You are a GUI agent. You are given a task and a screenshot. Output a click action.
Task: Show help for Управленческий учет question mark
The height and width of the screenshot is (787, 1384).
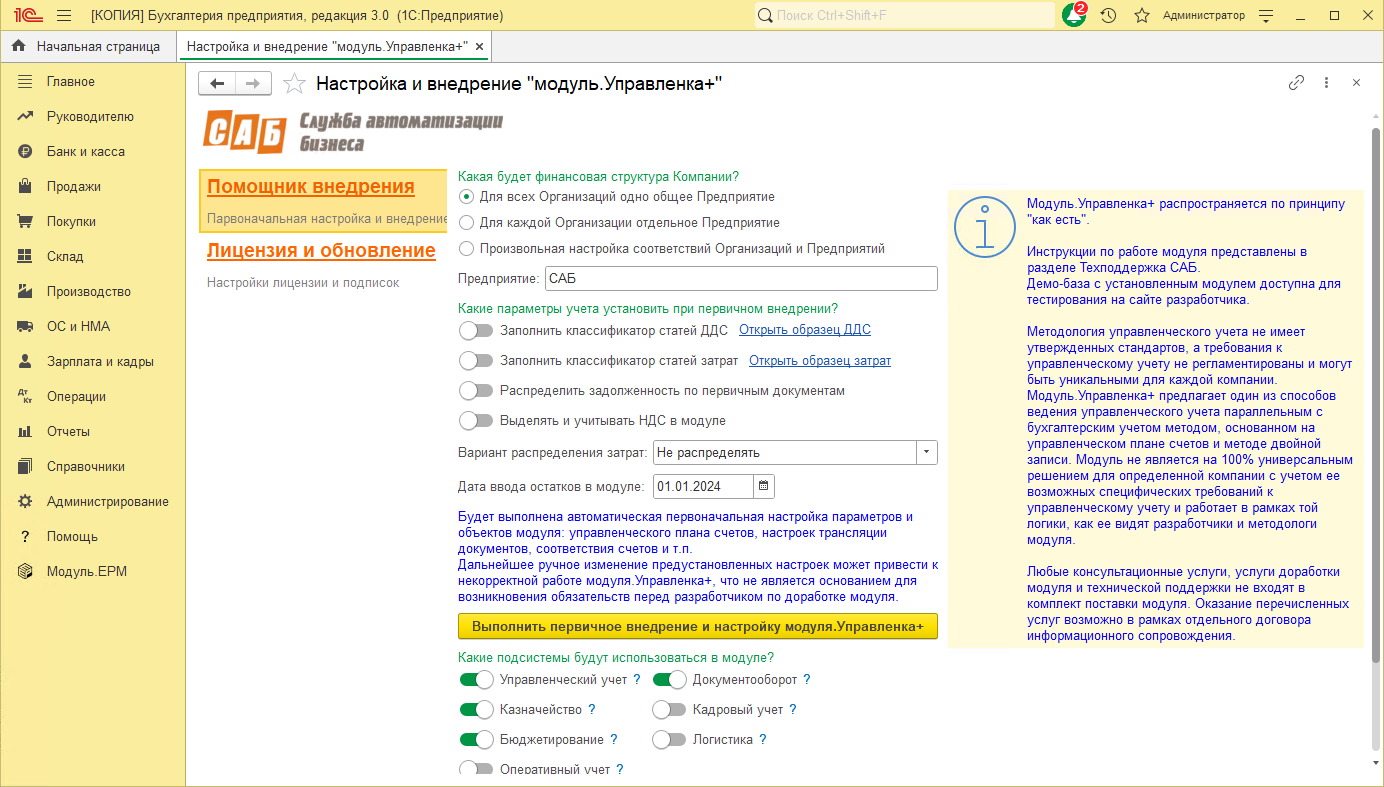(637, 680)
